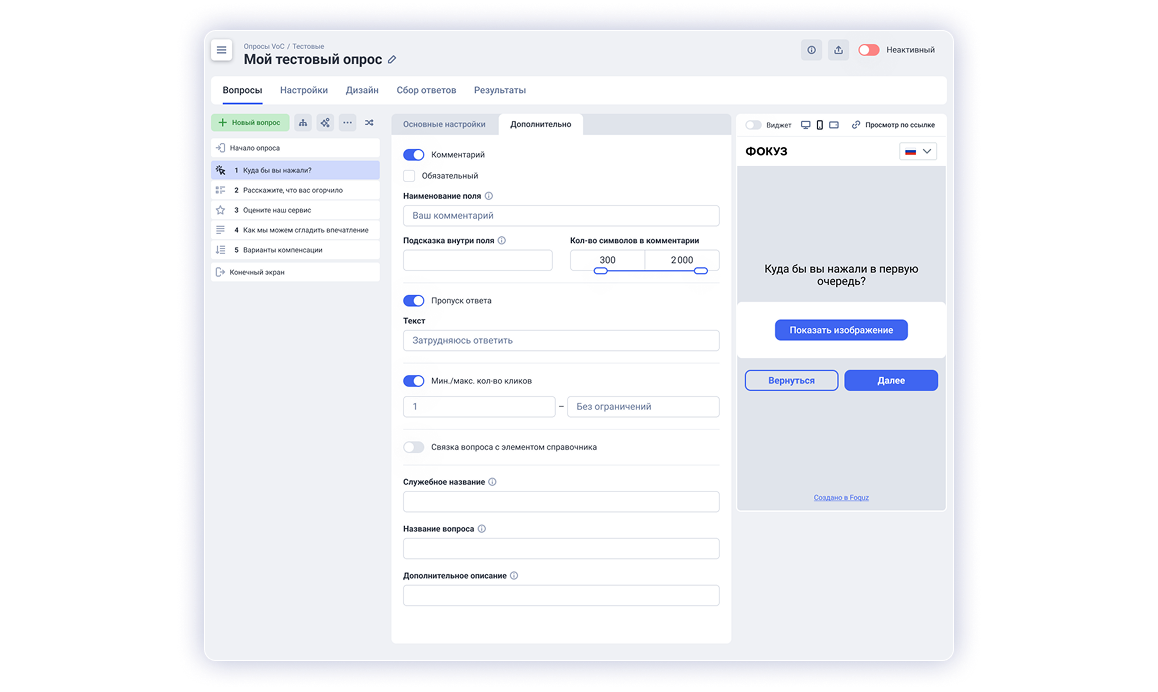
Task: Click the Служебное название input field
Action: (x=561, y=502)
